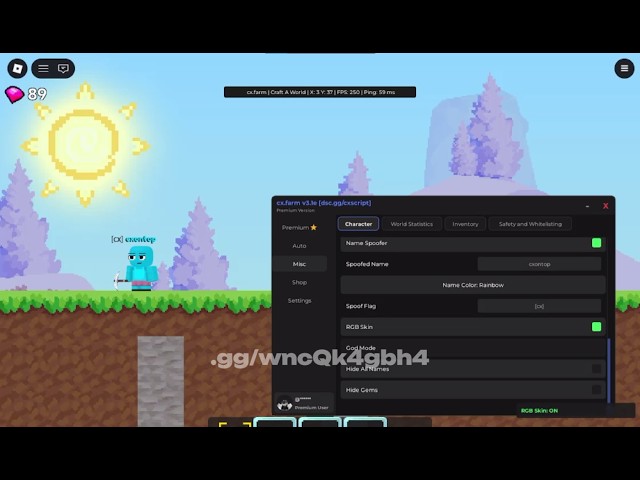Click the God Mode row
The height and width of the screenshot is (480, 640).
point(473,348)
